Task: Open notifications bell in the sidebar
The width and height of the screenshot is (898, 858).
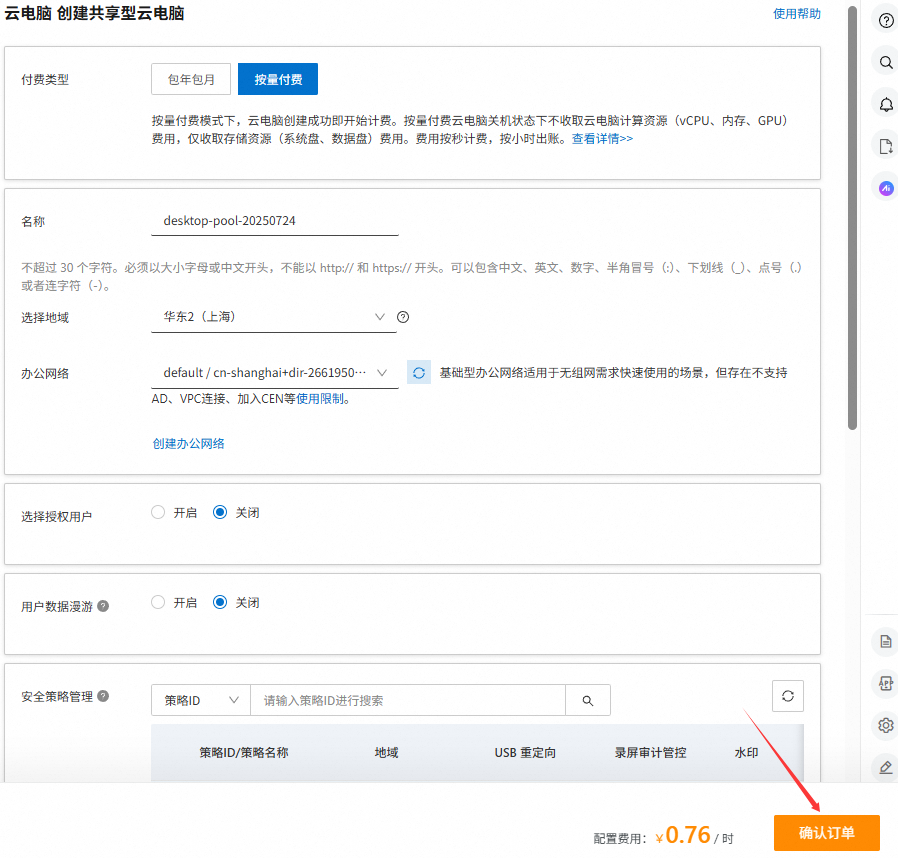Action: point(885,105)
